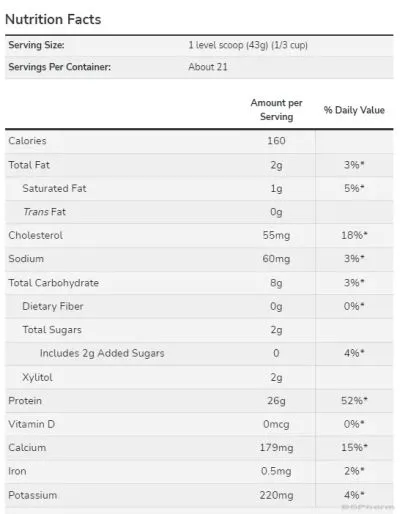
Task: Click the 'About 21' servings value
Action: tap(208, 67)
